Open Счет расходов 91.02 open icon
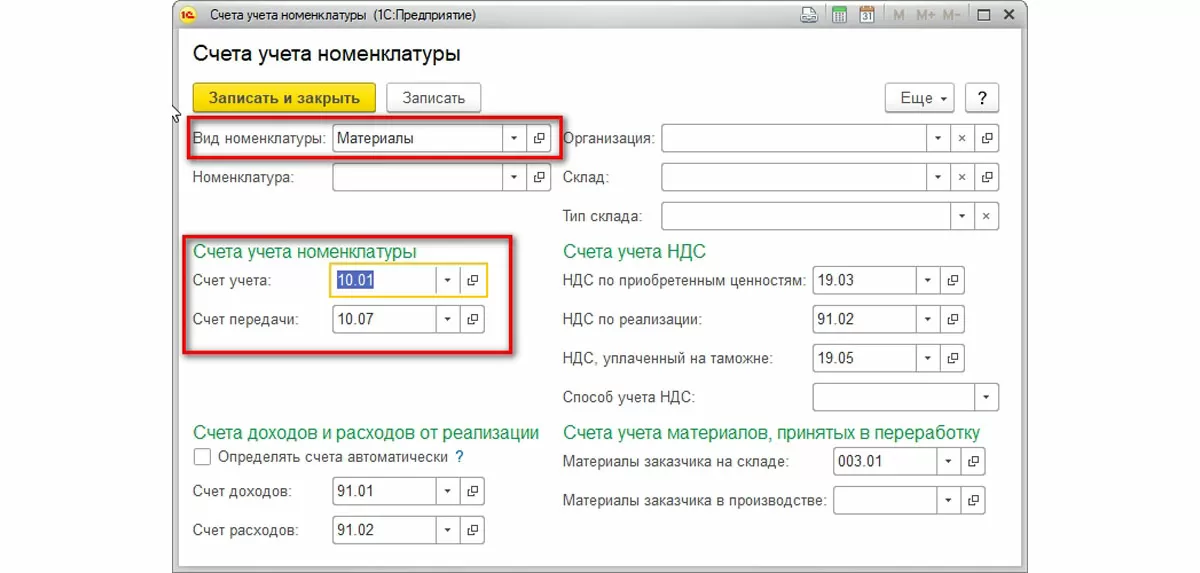This screenshot has width=1200, height=573. point(473,530)
